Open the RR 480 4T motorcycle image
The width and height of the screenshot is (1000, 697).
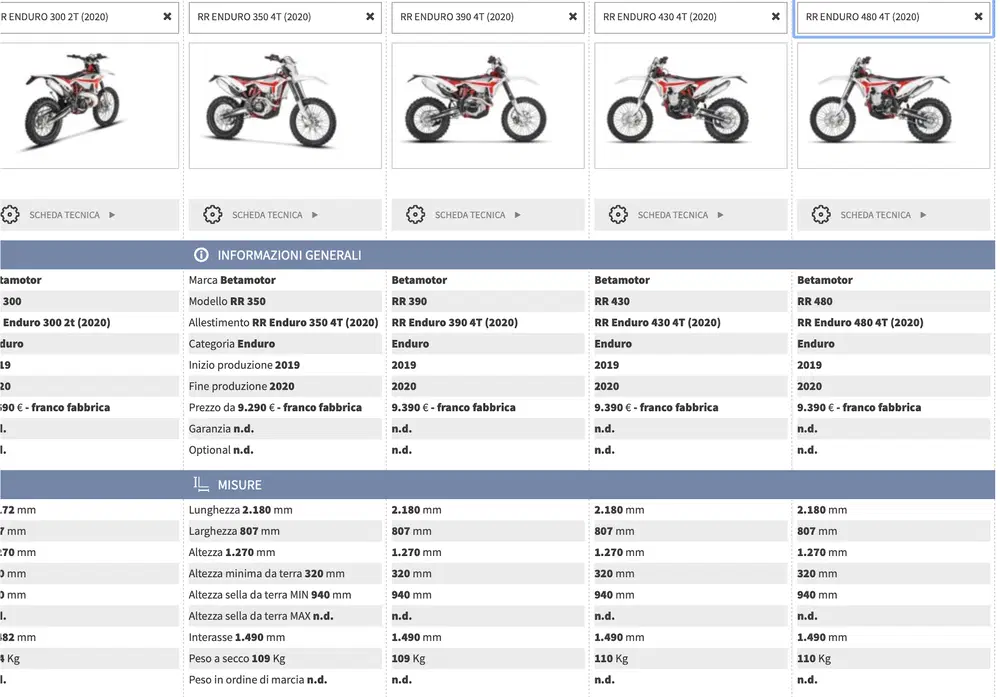click(x=893, y=105)
